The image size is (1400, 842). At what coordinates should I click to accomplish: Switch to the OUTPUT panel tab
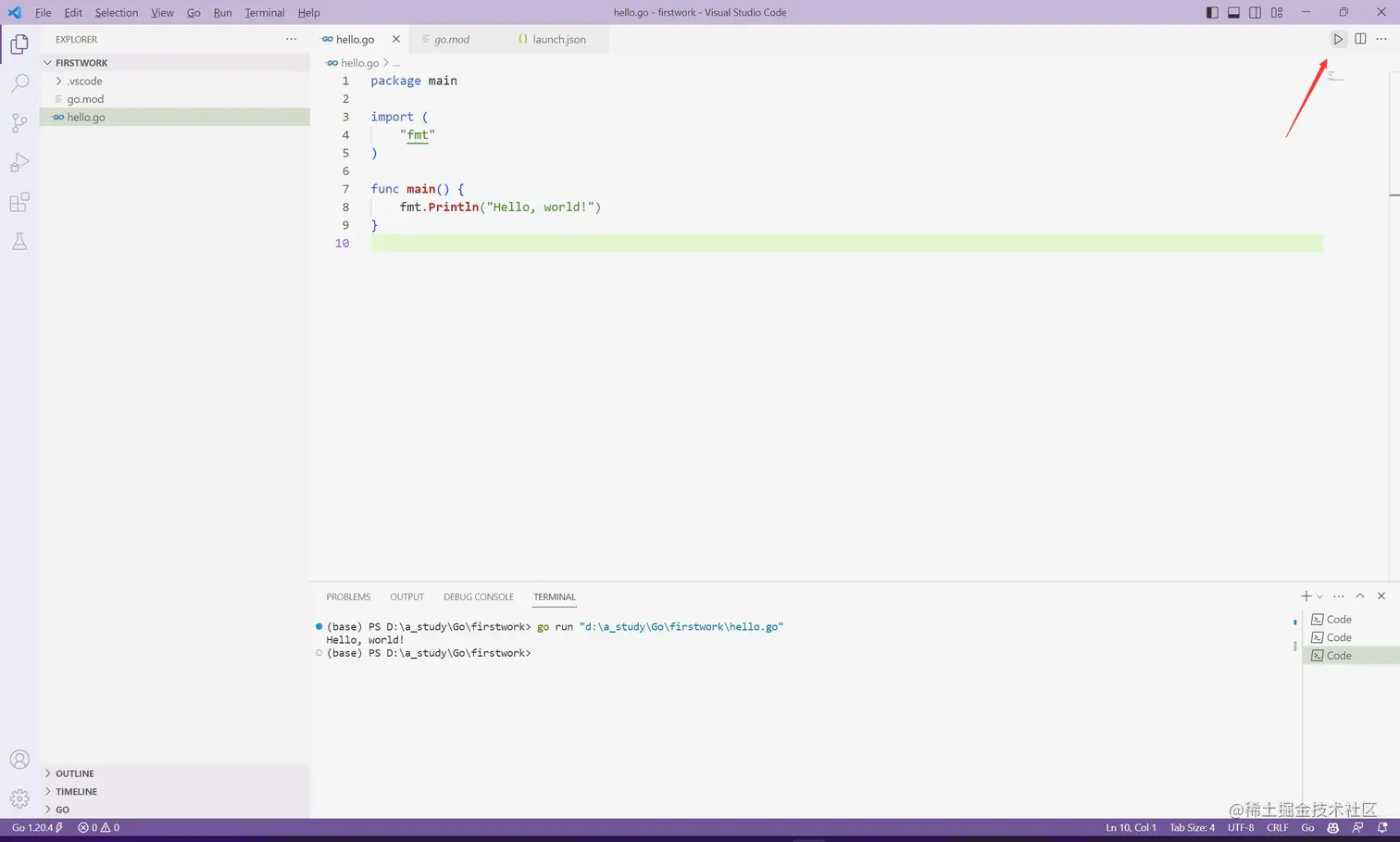pyautogui.click(x=406, y=597)
